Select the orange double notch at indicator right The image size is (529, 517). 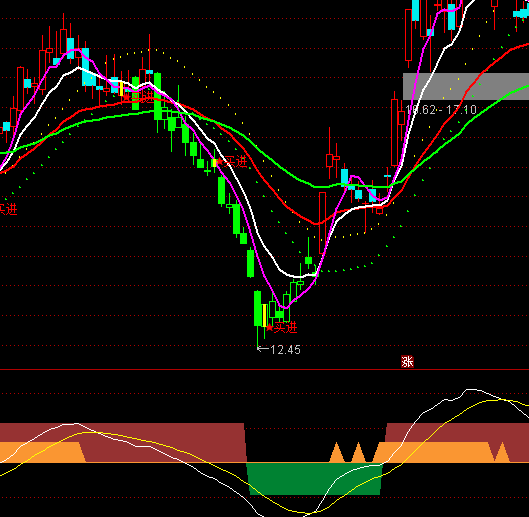click(x=499, y=452)
